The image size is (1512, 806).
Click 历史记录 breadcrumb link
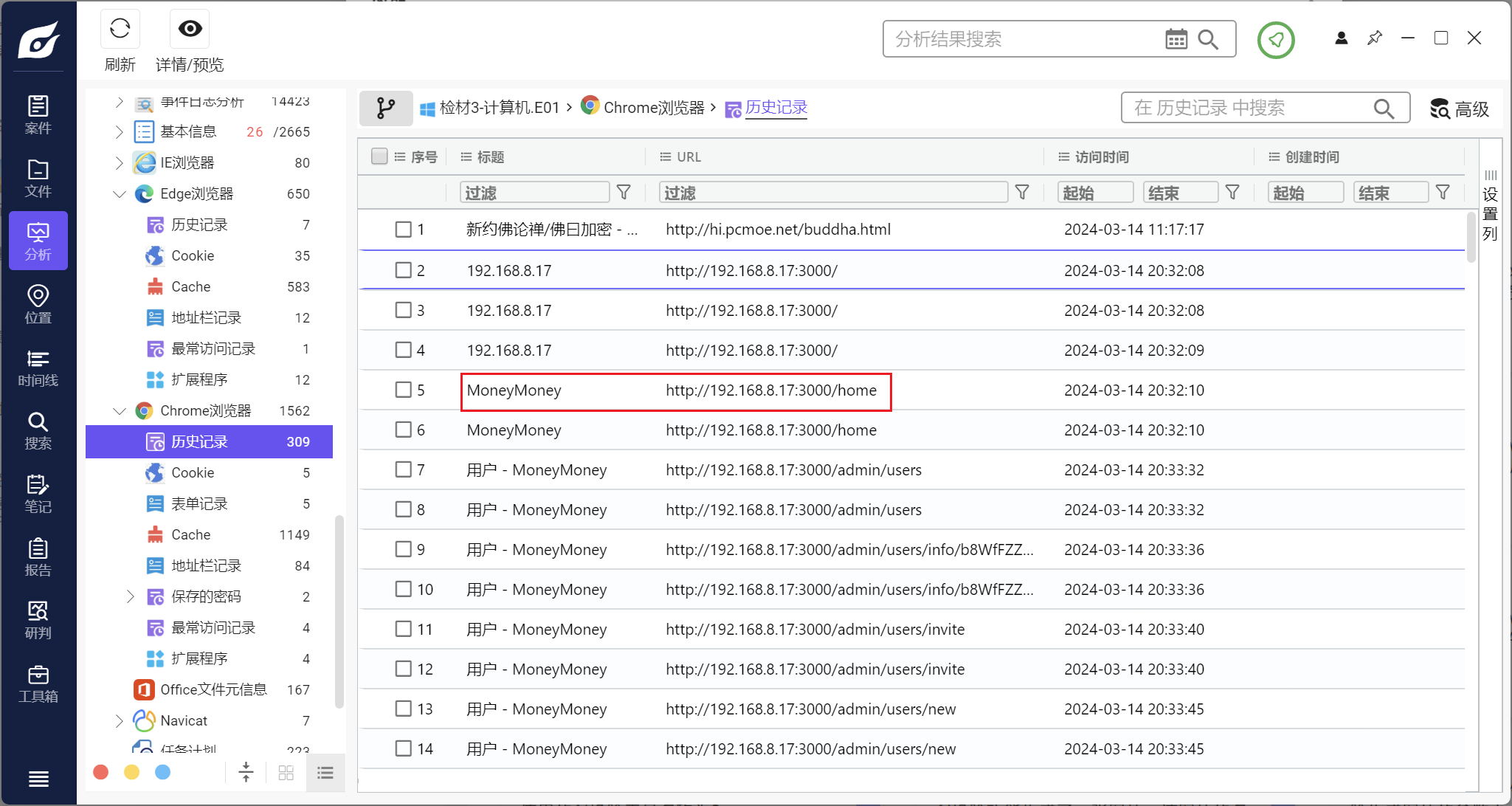pos(776,108)
